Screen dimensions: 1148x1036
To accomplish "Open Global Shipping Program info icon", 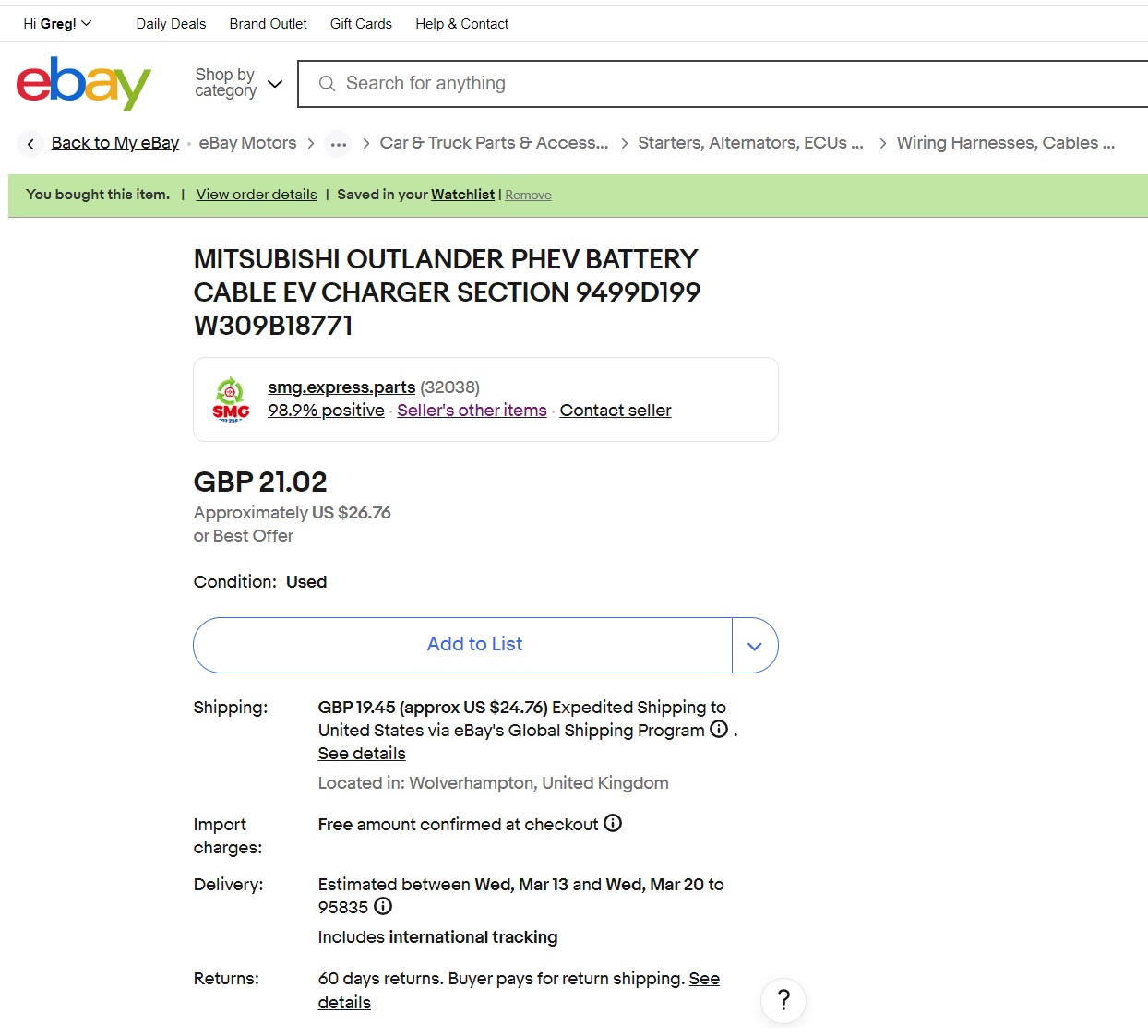I will point(719,729).
